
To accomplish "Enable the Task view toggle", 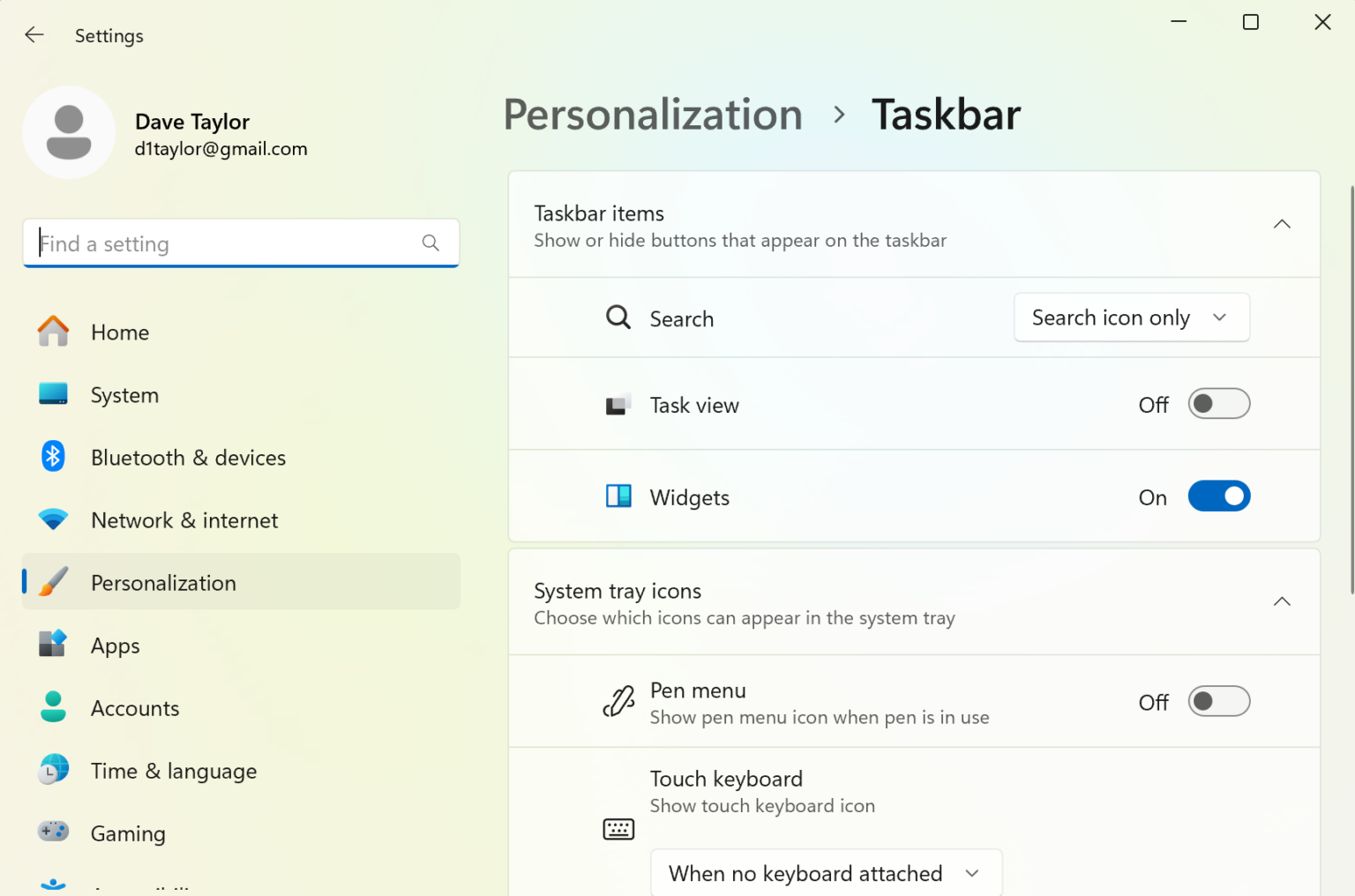I will [1219, 404].
